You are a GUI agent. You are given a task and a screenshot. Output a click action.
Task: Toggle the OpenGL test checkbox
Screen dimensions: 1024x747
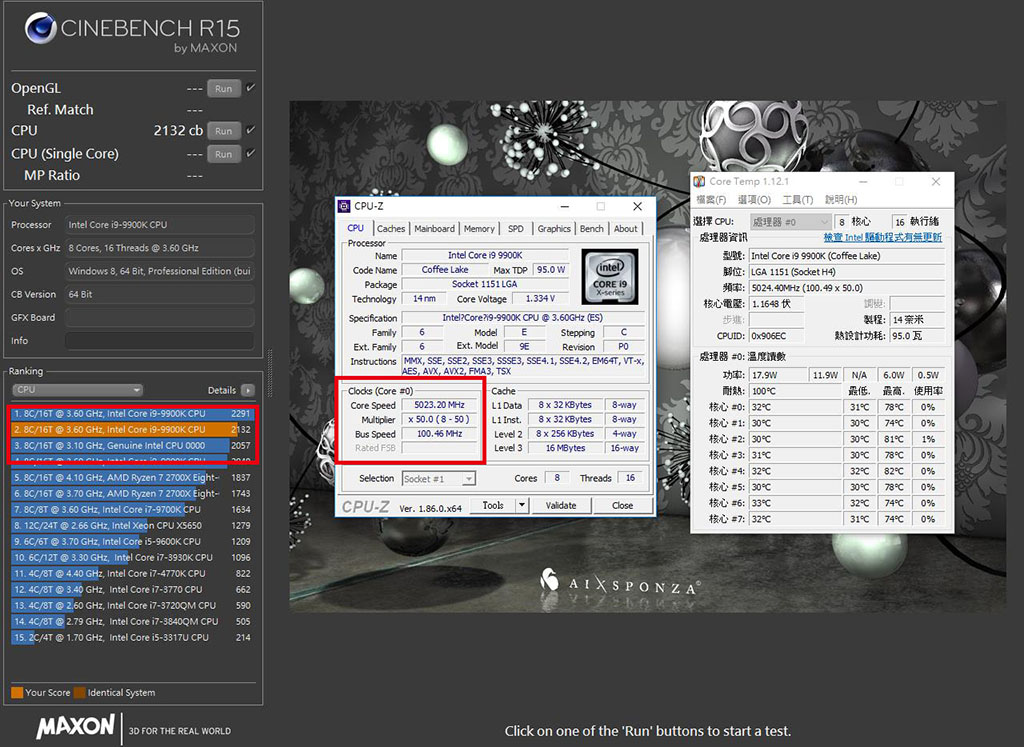[250, 88]
